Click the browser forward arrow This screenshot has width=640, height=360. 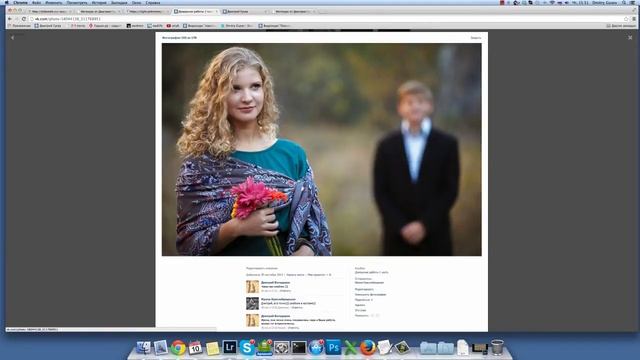(x=17, y=19)
